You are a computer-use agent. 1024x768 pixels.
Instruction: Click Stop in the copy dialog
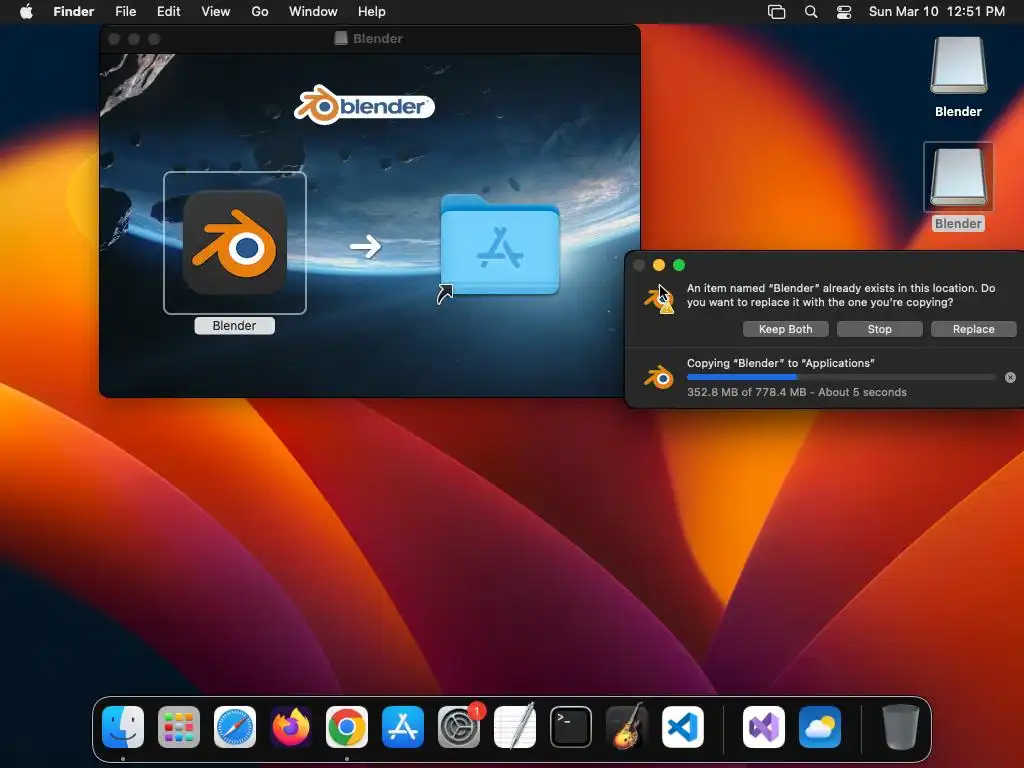[x=880, y=329]
